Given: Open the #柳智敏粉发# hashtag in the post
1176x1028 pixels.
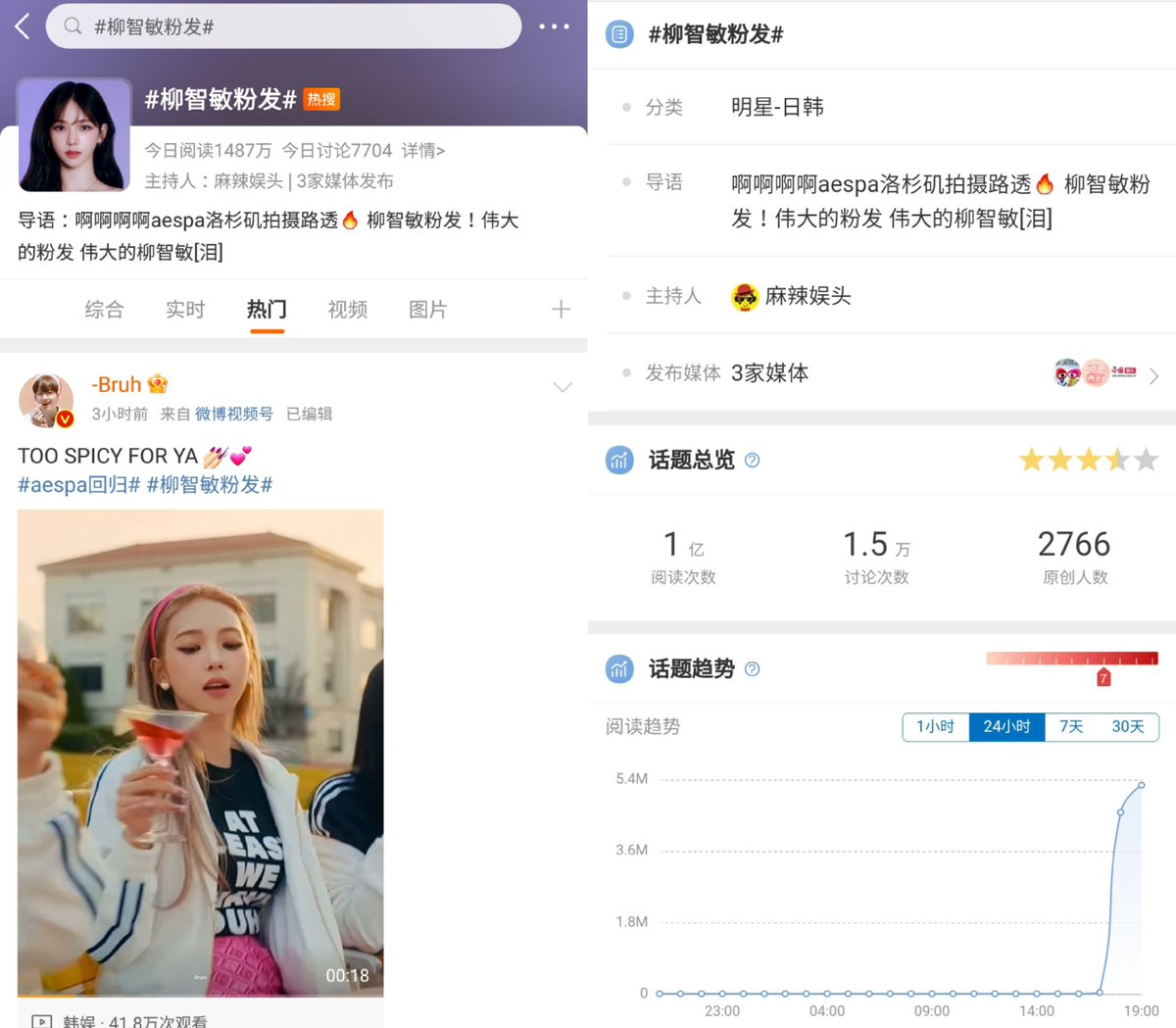Looking at the screenshot, I should [x=210, y=484].
